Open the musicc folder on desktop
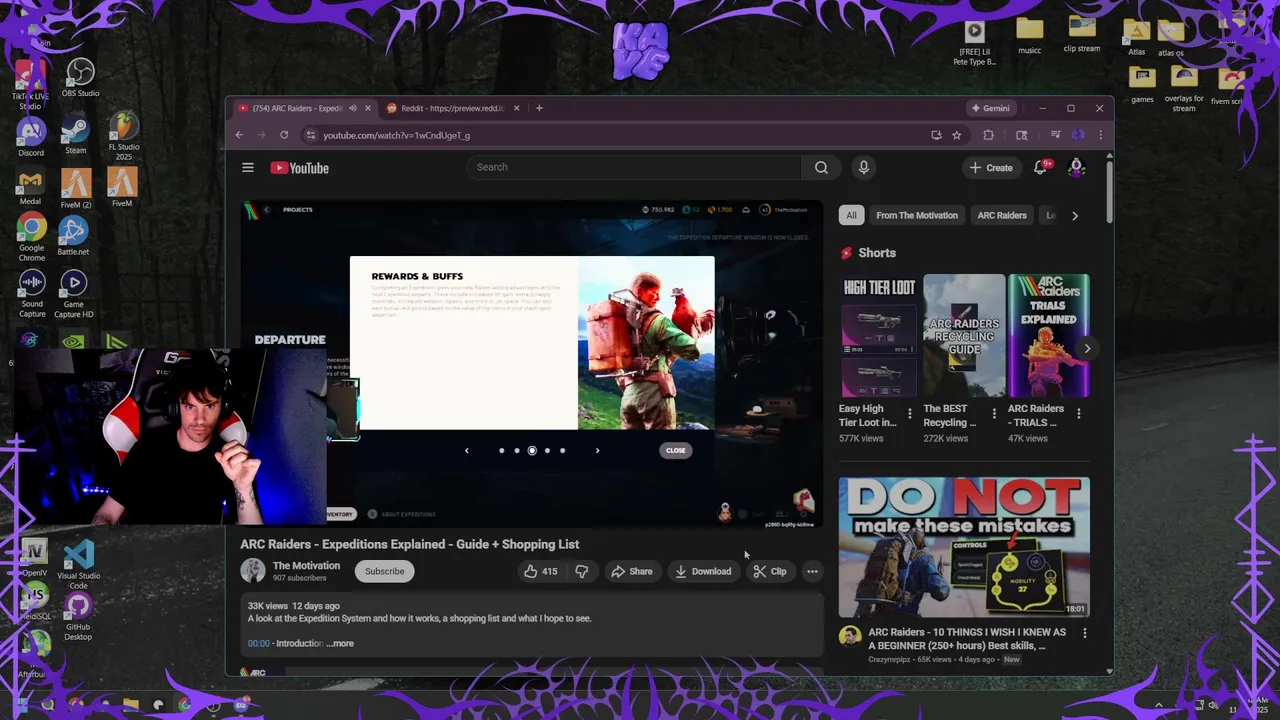This screenshot has width=1280, height=720. 1030,36
